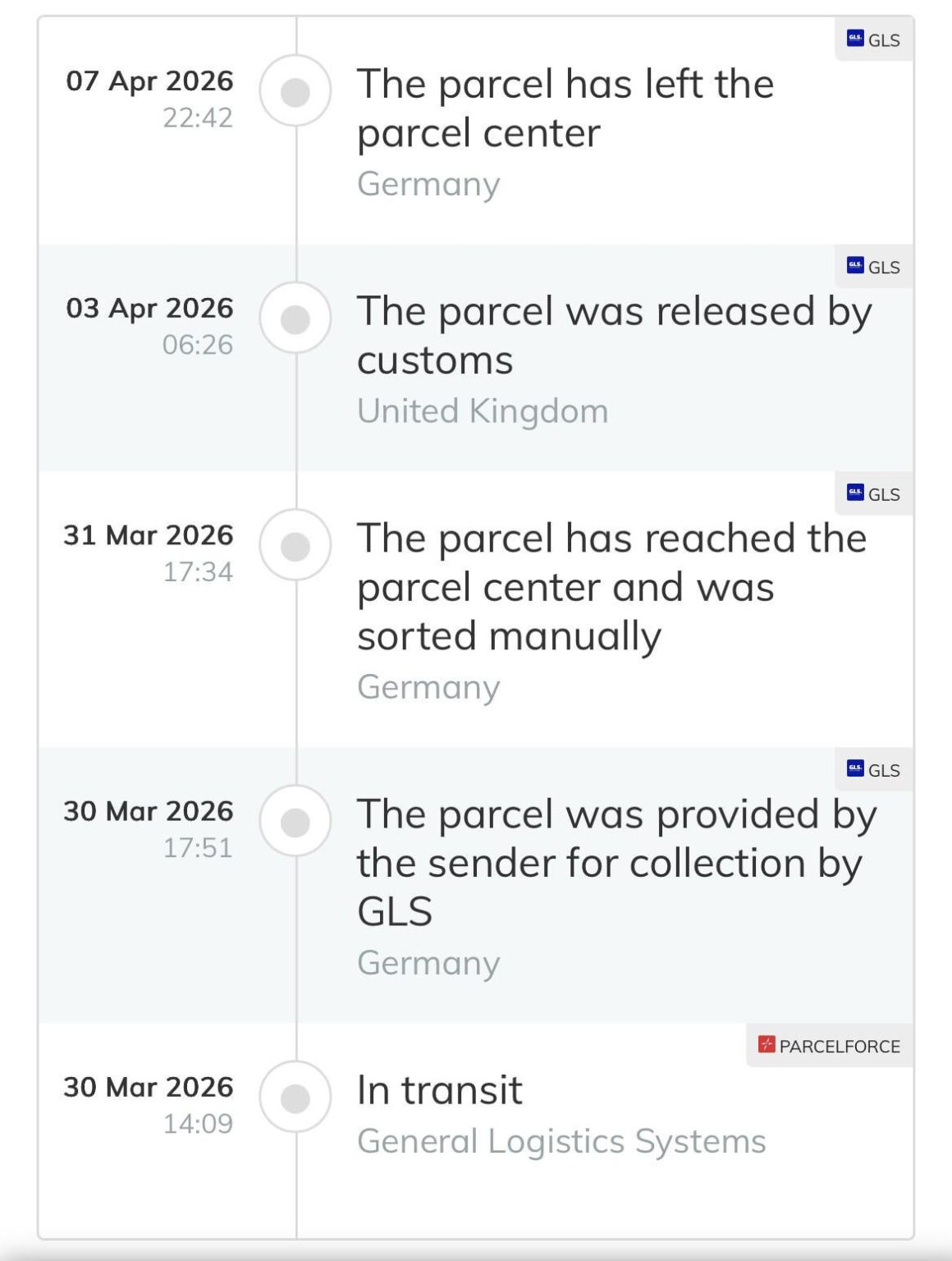
Task: Click timeline marker for 07 Apr 2026
Action: coord(295,91)
